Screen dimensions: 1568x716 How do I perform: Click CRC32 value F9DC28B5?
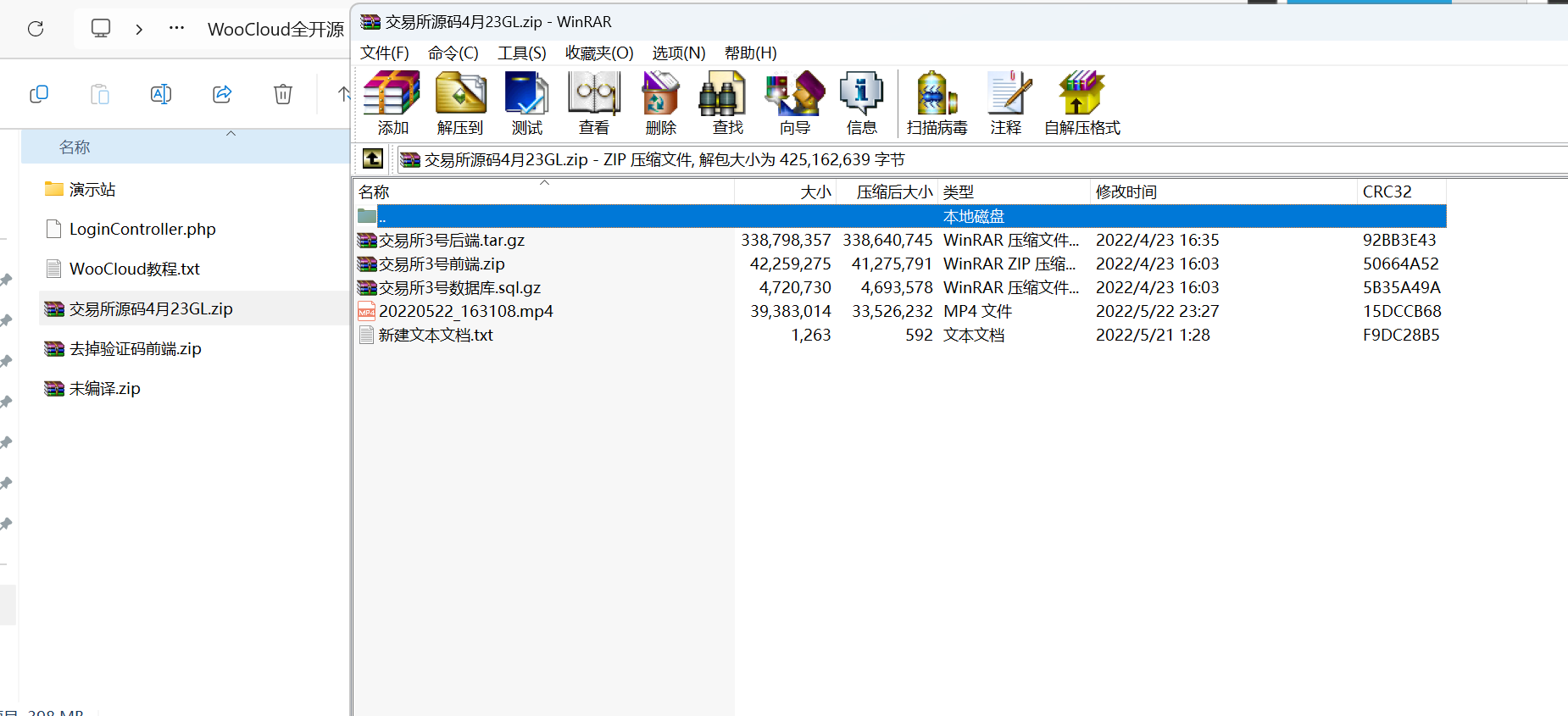coord(1401,335)
